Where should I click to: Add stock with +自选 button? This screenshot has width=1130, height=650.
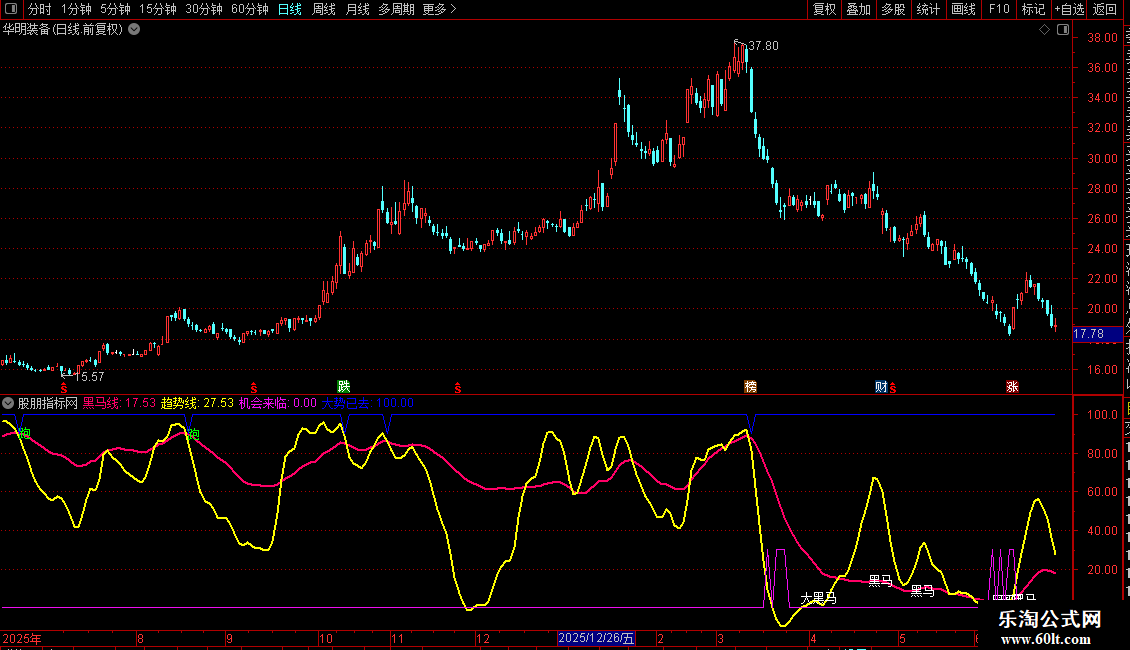(x=1069, y=9)
